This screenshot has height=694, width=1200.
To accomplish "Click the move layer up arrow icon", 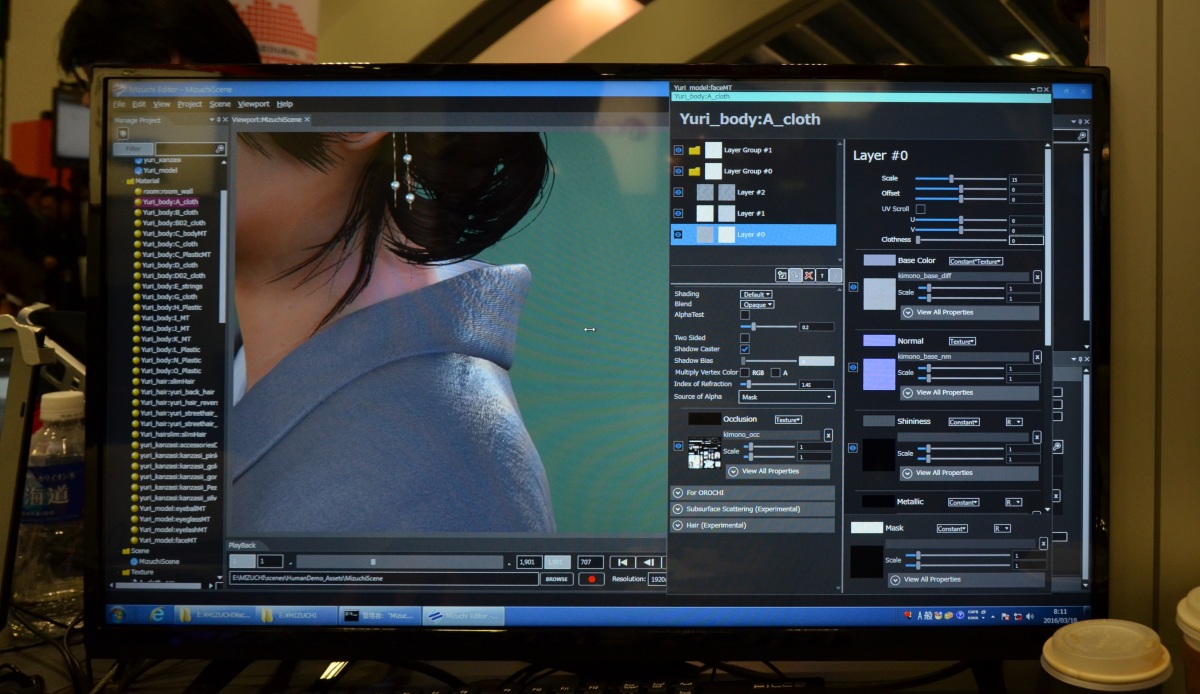I will [x=822, y=275].
